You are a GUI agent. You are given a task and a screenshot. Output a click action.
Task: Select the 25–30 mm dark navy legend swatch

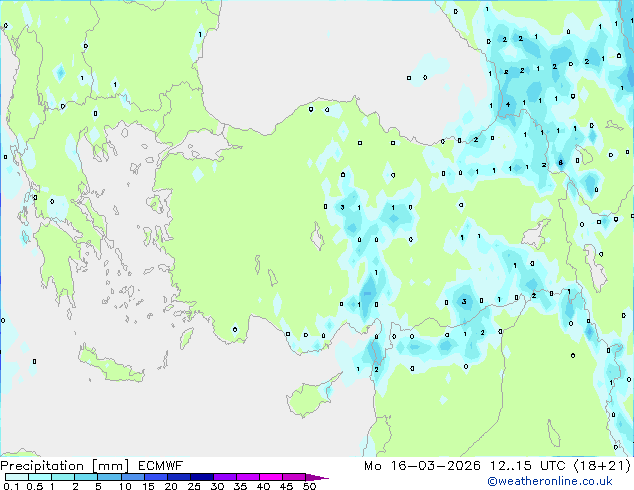tap(205, 477)
